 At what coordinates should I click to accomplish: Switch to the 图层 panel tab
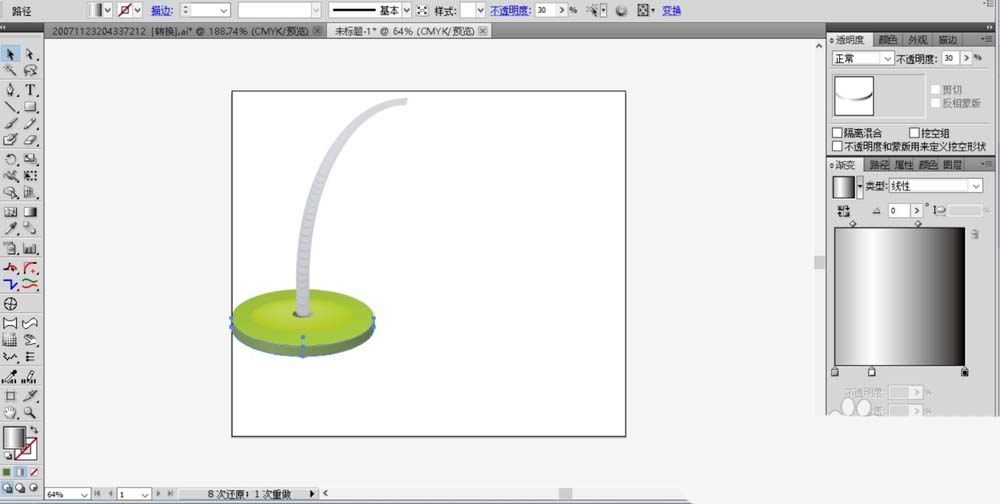952,165
